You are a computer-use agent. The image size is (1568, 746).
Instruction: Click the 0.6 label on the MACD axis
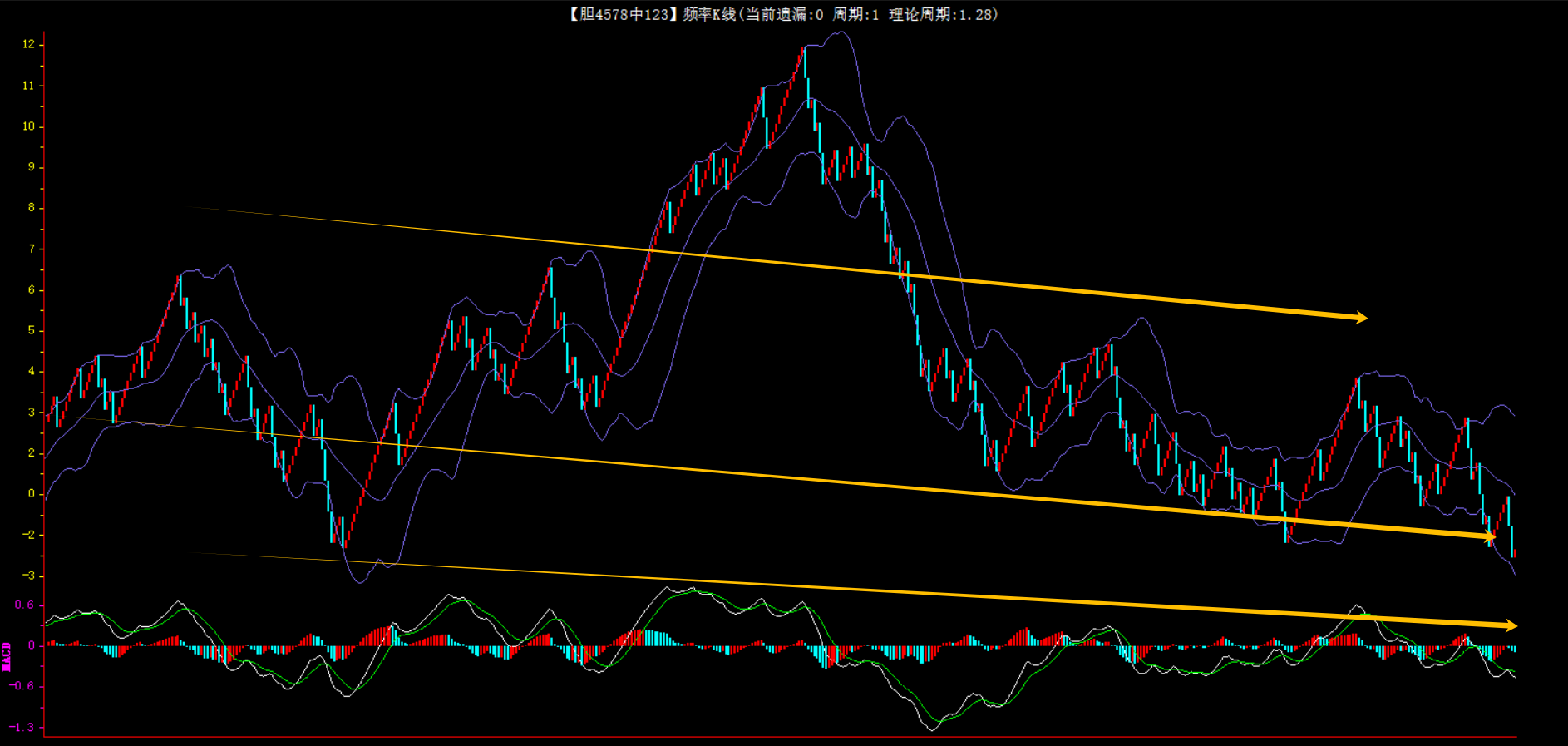24,605
